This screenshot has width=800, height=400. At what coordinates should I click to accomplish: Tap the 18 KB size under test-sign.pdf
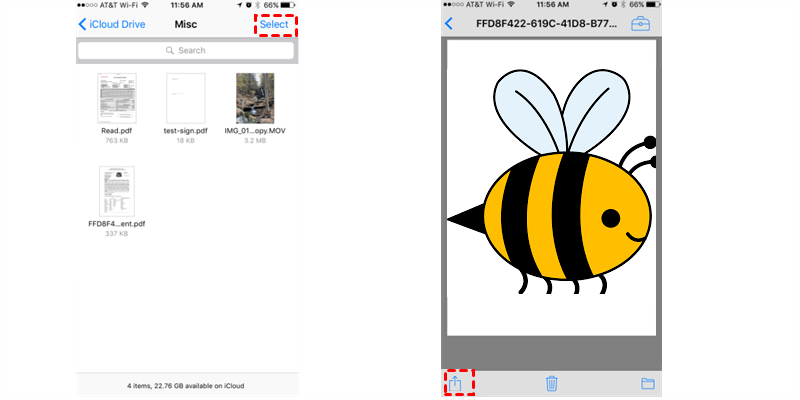click(186, 140)
